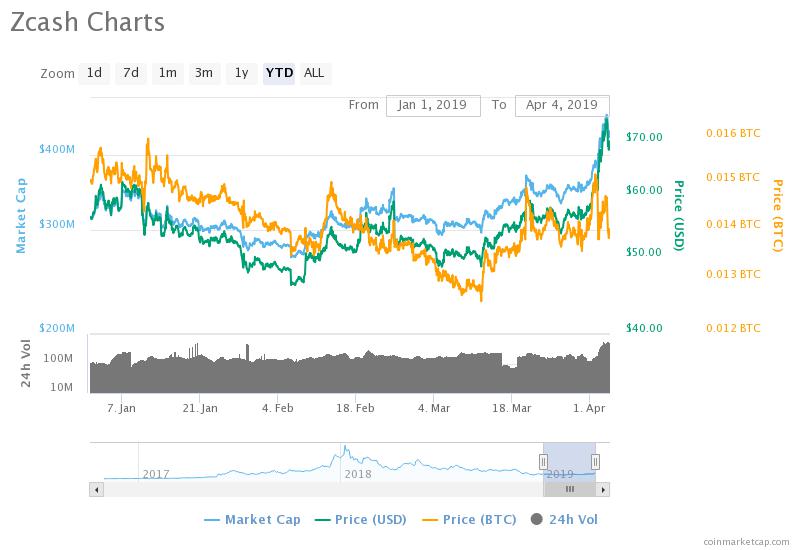This screenshot has height=550, width=800.
Task: Click the 10M volume axis label
Action: pyautogui.click(x=61, y=387)
